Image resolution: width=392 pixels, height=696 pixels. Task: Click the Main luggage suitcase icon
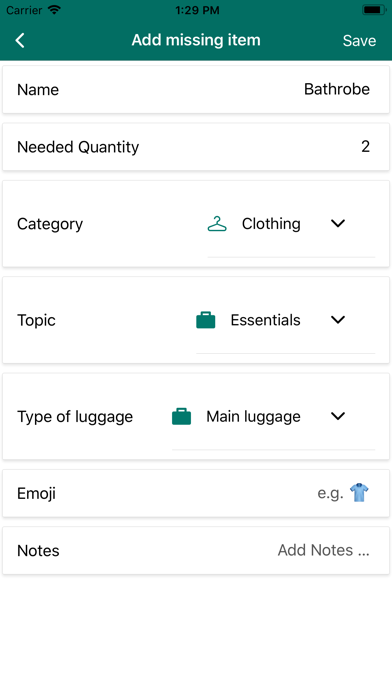point(182,416)
